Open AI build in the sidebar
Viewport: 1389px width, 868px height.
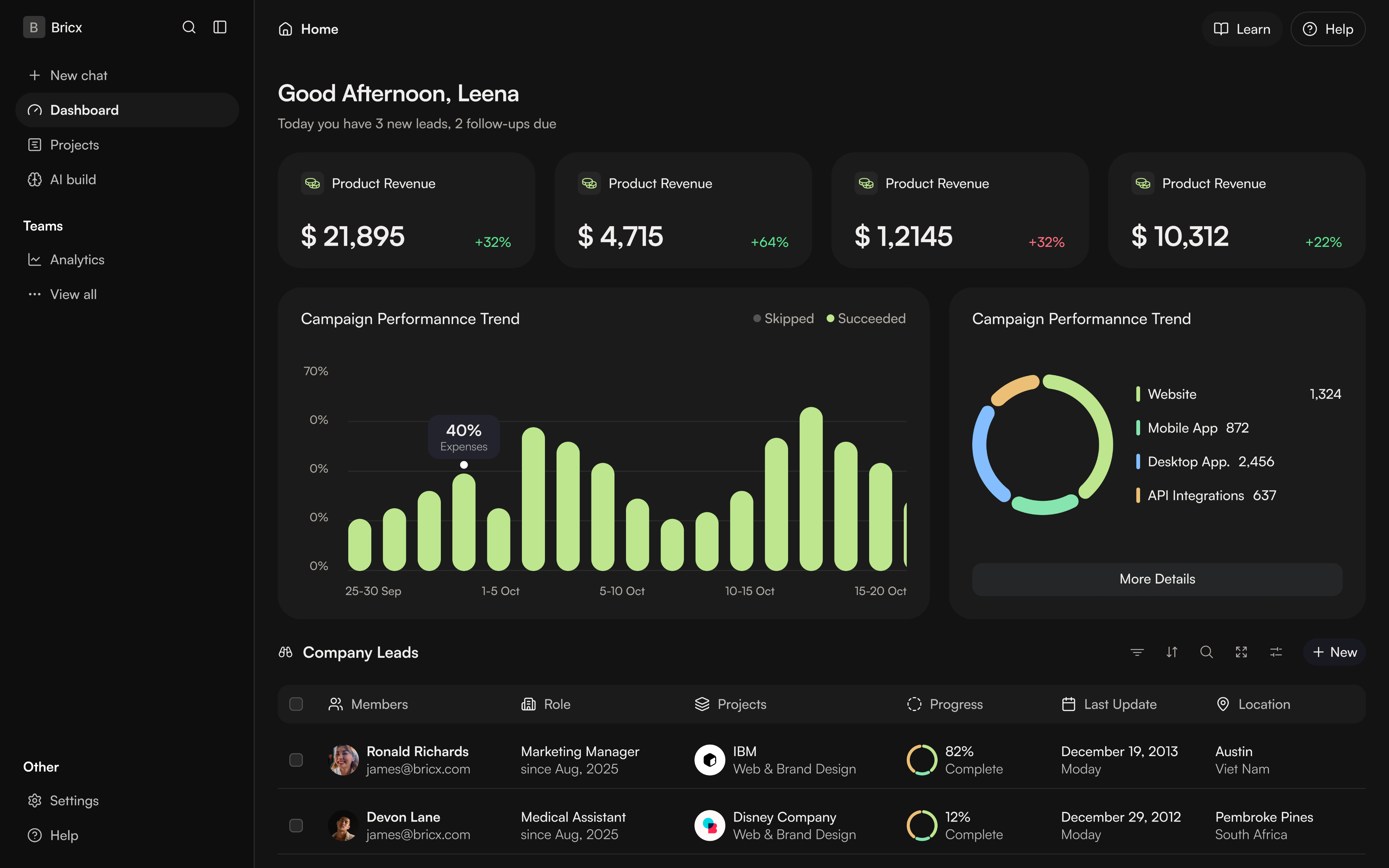coord(128,180)
